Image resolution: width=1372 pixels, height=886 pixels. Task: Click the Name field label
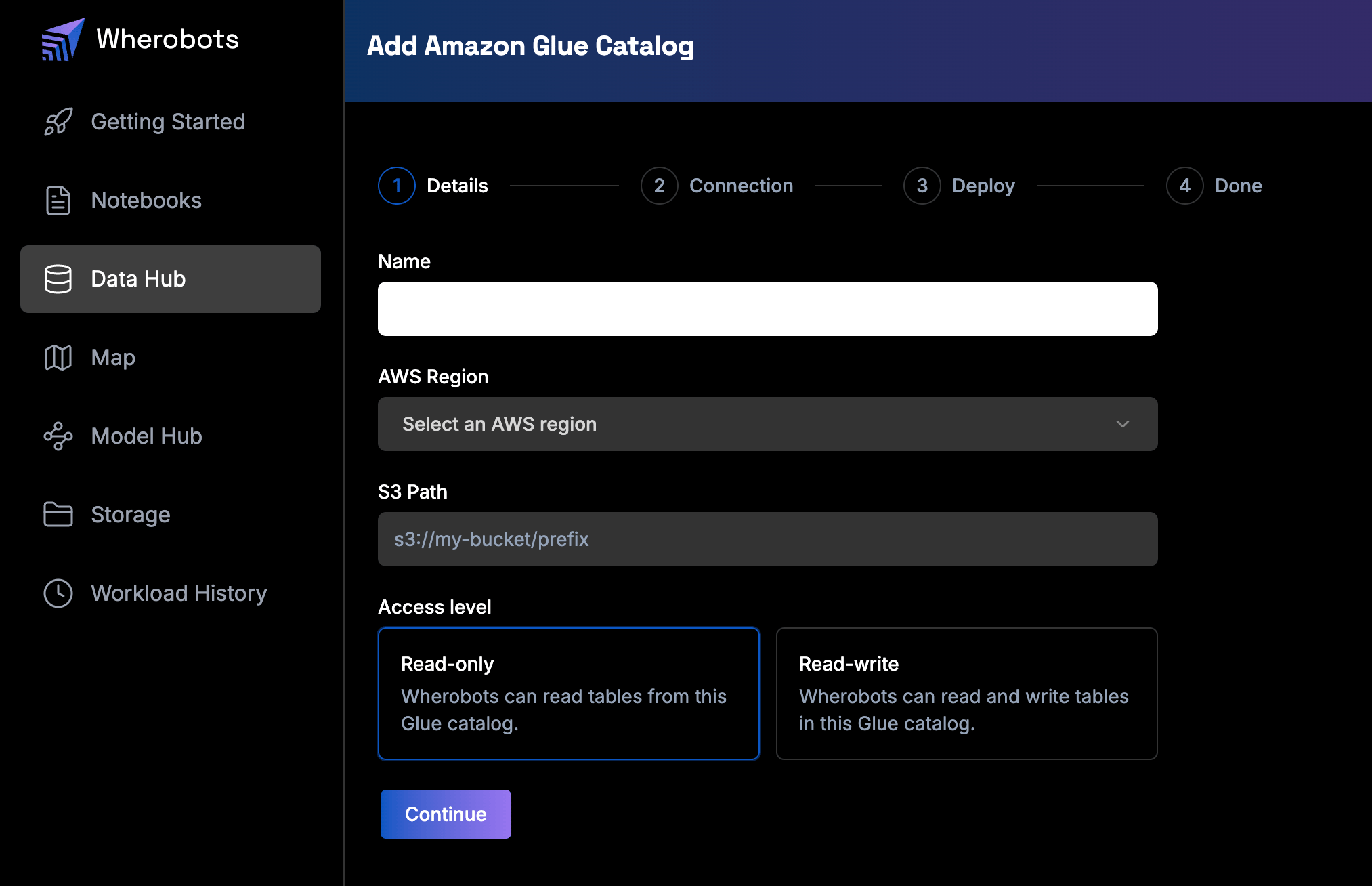[404, 261]
